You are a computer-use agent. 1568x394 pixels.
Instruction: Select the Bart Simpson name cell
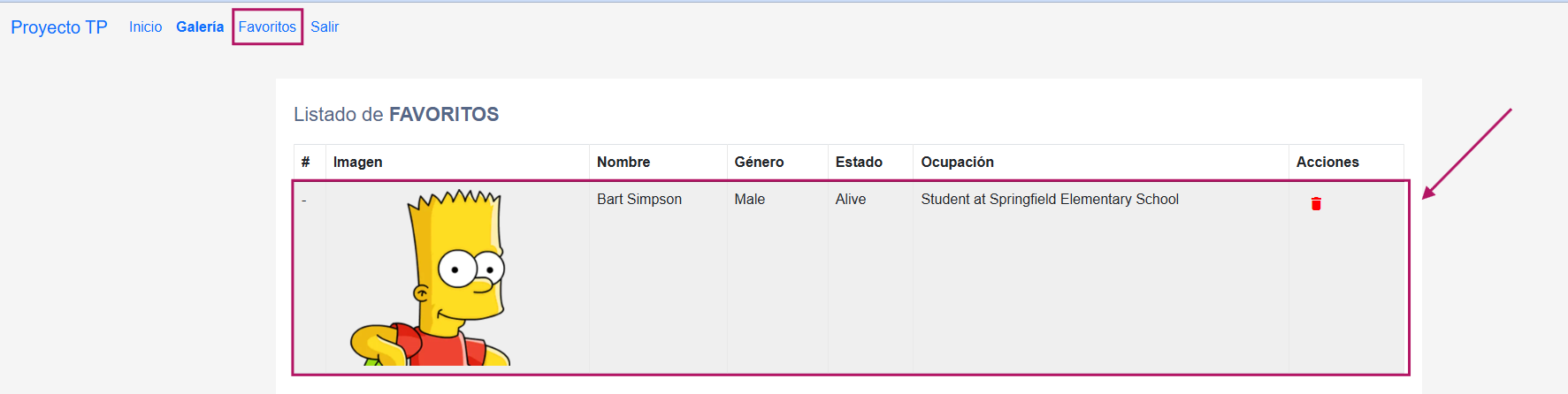(x=639, y=200)
